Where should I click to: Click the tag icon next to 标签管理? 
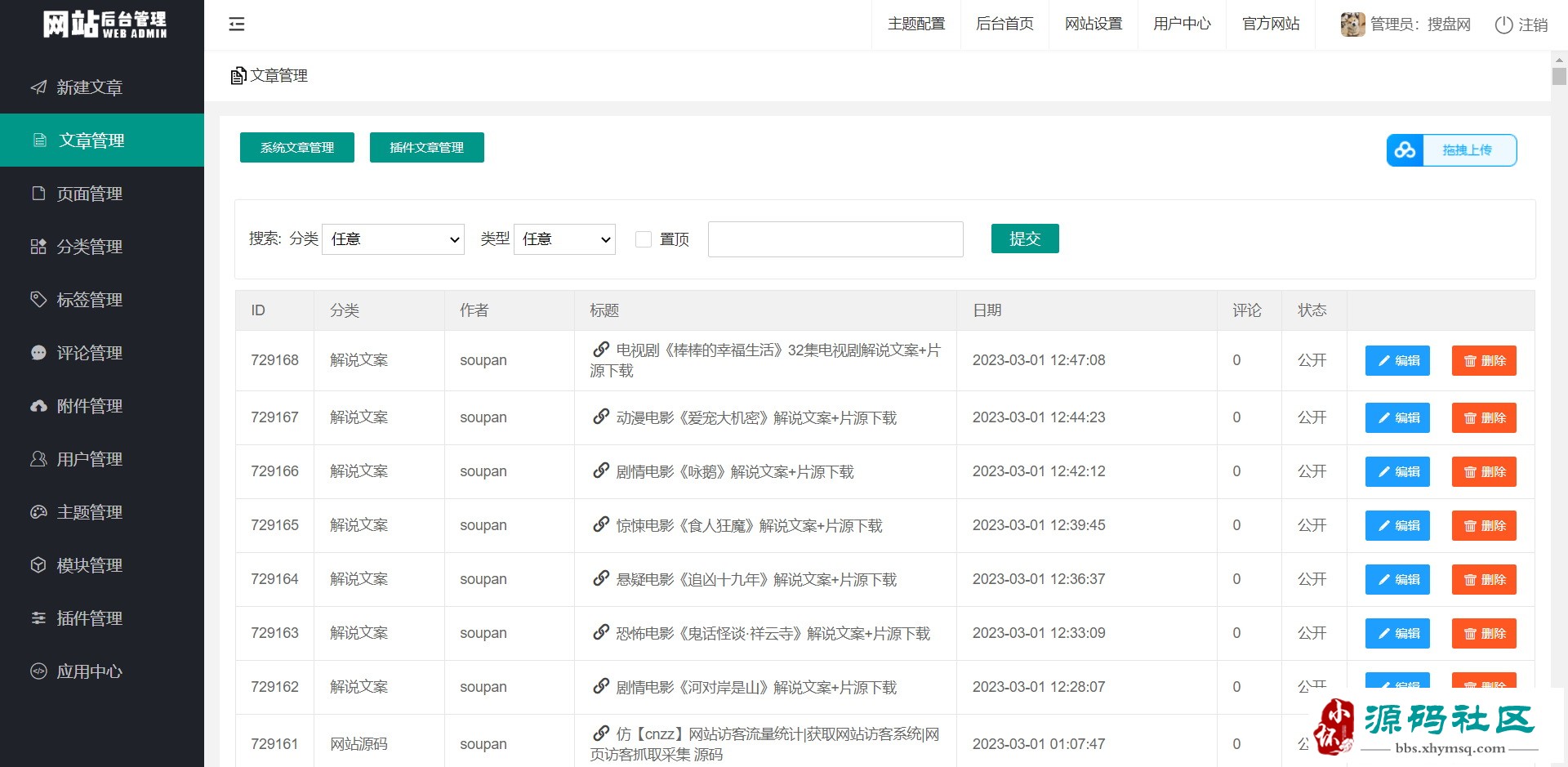pos(38,299)
